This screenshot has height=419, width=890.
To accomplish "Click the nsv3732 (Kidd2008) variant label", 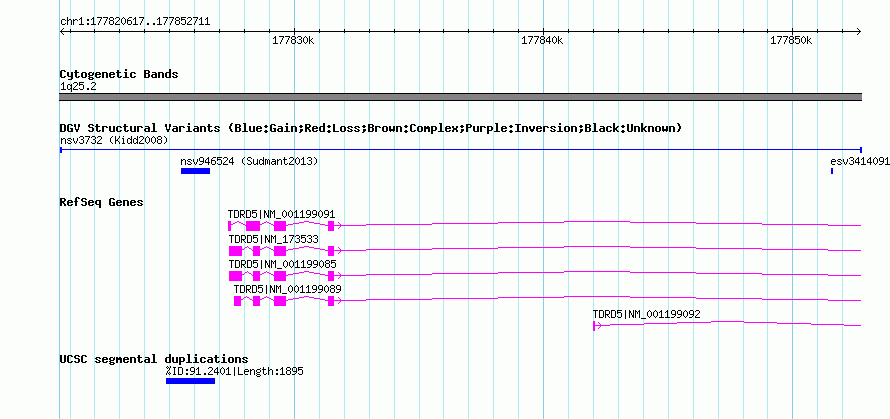I will (x=114, y=140).
